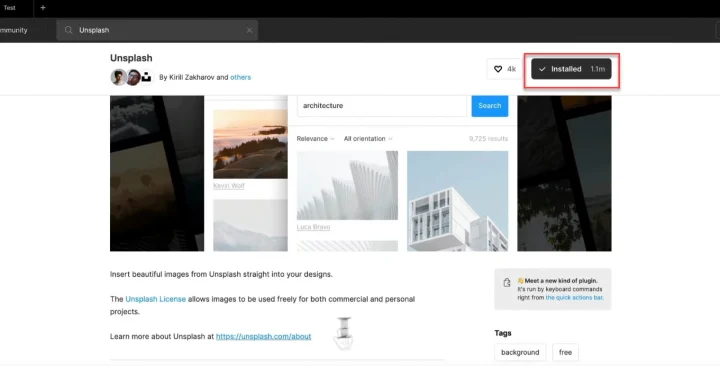Switch to the Test tab
Image resolution: width=720 pixels, height=366 pixels.
click(10, 8)
